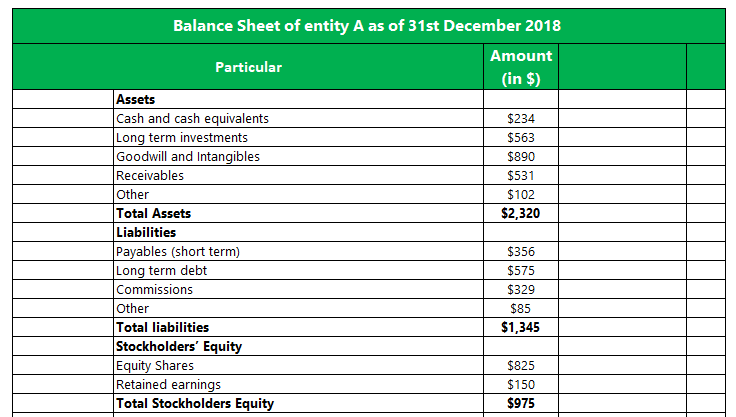
Task: Select the Total Assets label cell
Action: point(297,214)
